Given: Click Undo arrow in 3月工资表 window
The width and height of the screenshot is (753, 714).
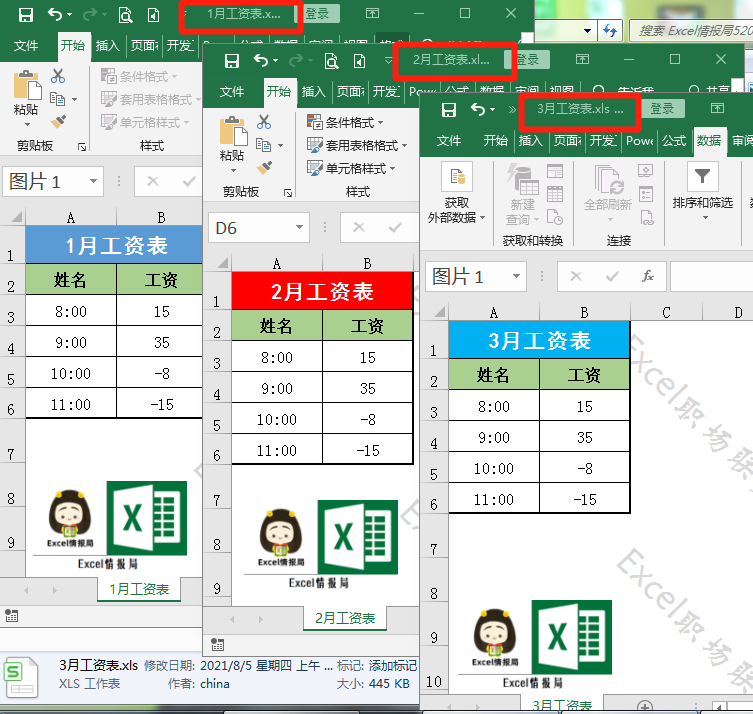Looking at the screenshot, I should (x=478, y=109).
